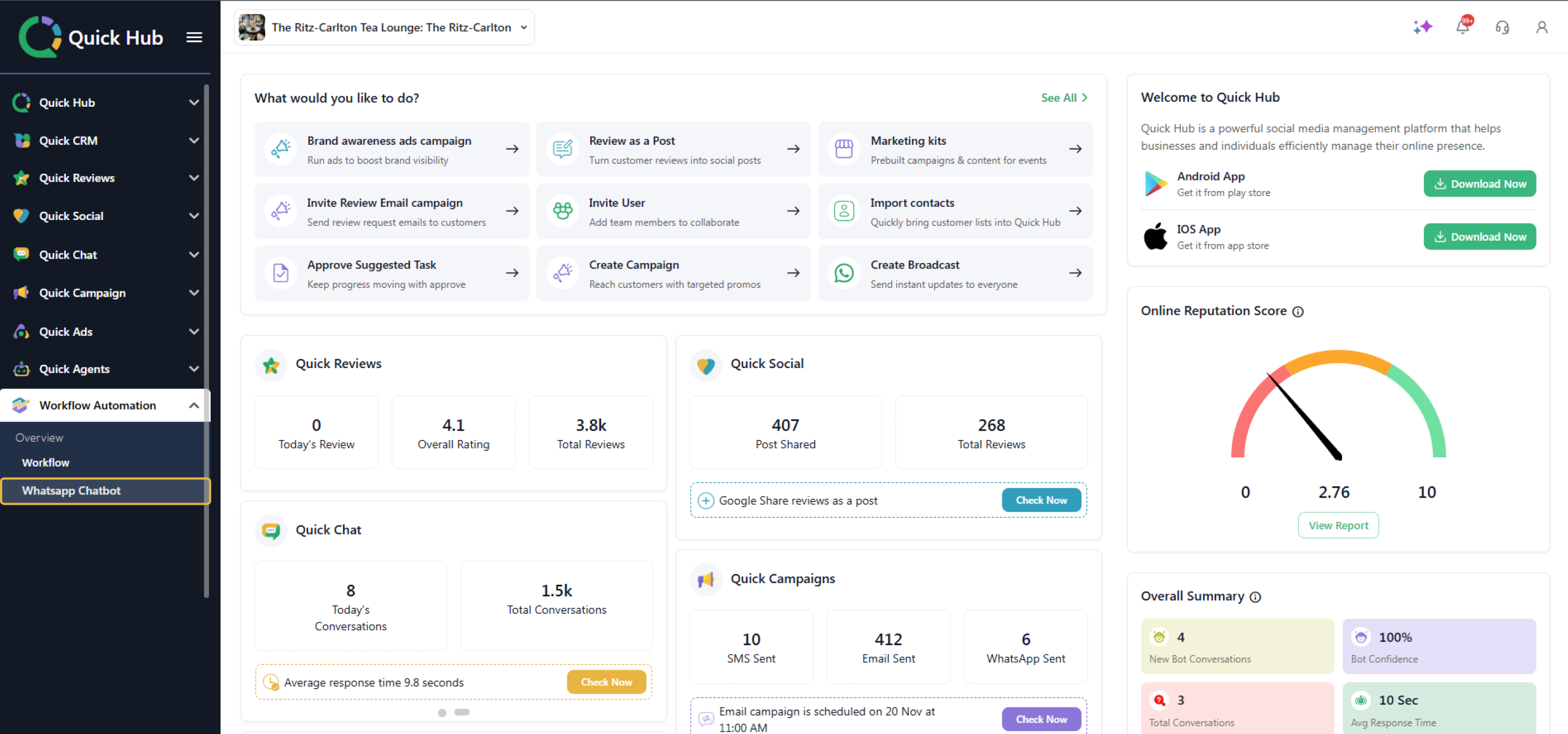Open the user profile icon
The height and width of the screenshot is (734, 1568).
click(x=1541, y=27)
